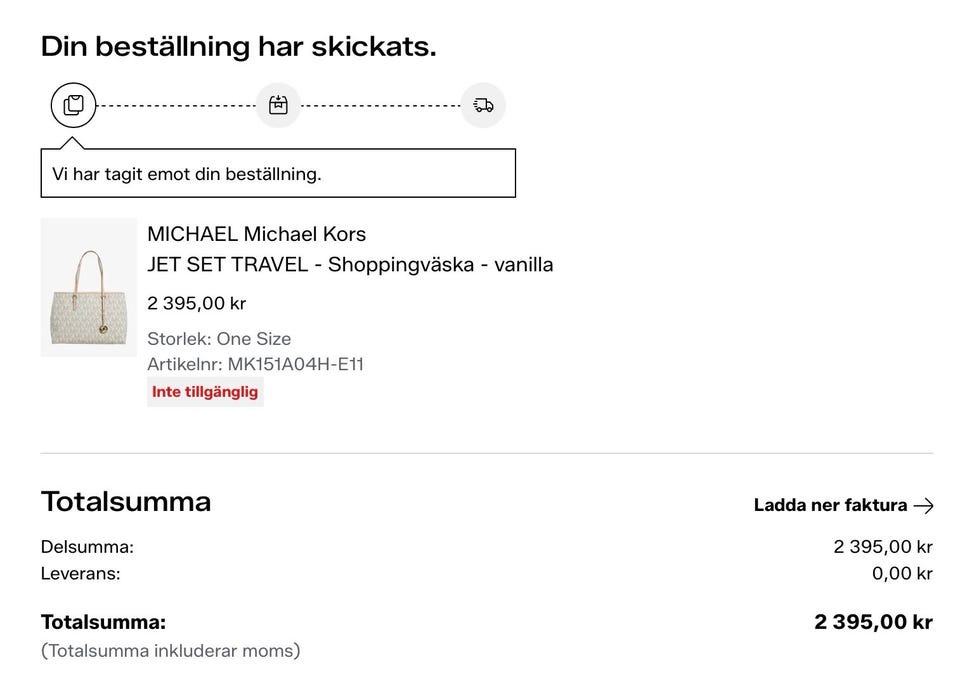Click the bold Totalsumma total of 2 395,00 kr
This screenshot has width=960, height=691.
(873, 621)
